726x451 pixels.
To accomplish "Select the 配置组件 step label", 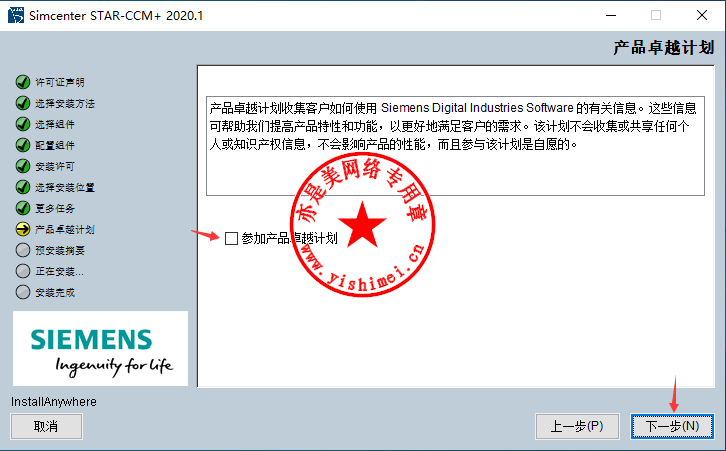I will 55,145.
